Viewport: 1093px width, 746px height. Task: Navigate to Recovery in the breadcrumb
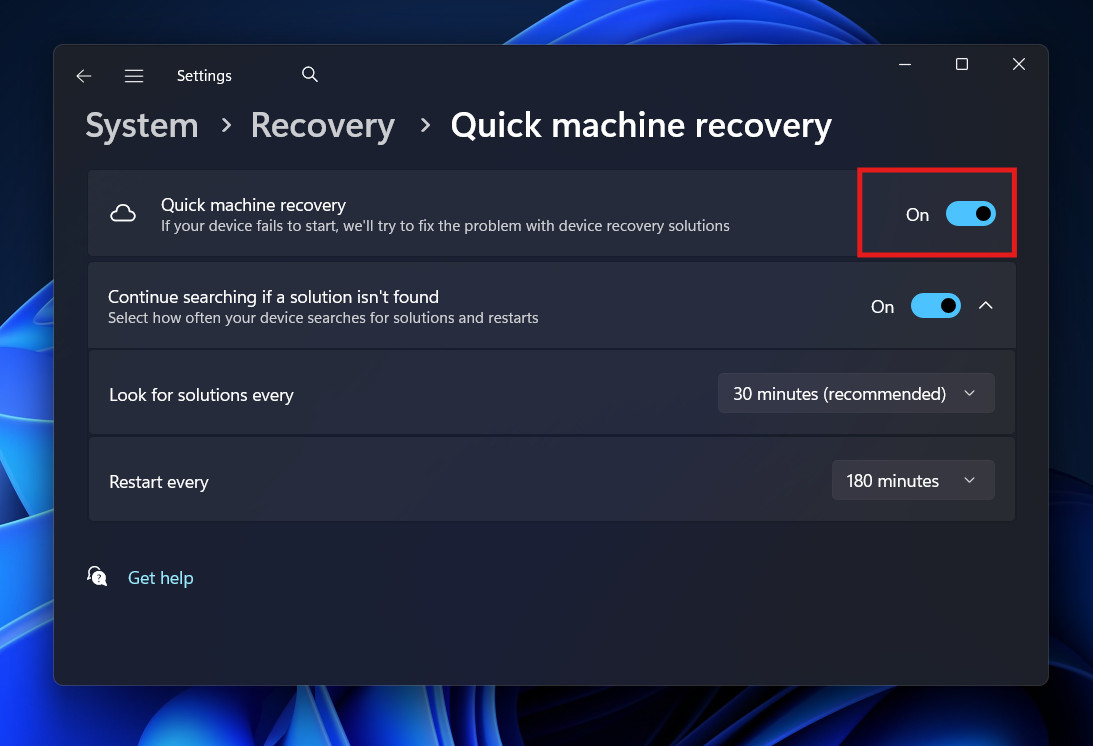pos(322,126)
